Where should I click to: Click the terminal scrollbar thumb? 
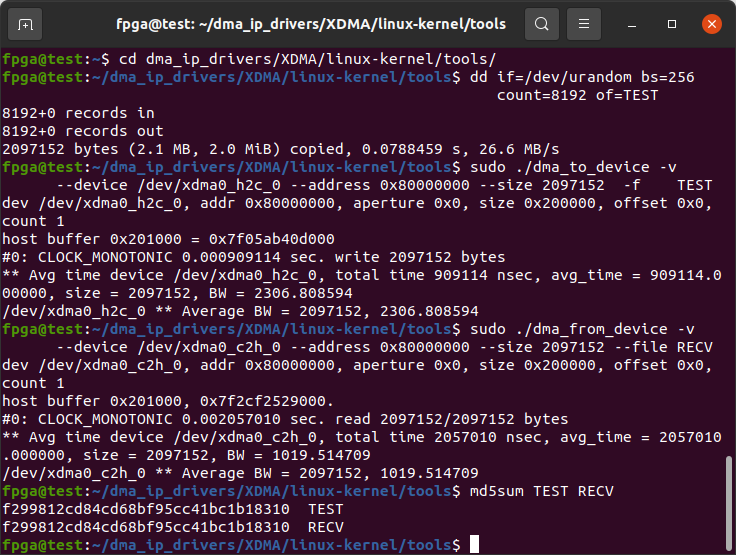pyautogui.click(x=729, y=504)
